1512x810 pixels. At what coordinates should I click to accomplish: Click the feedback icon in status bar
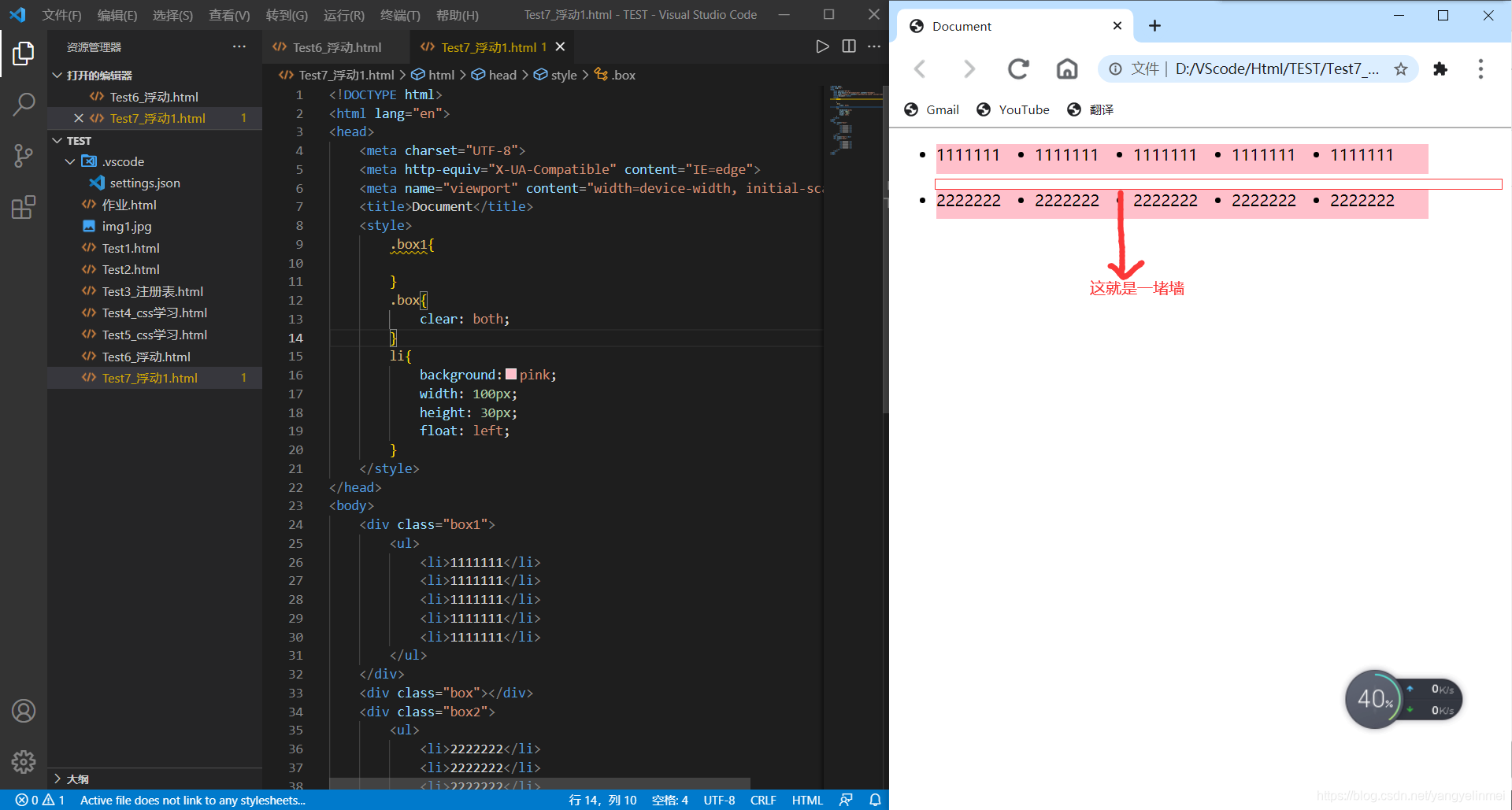[846, 800]
